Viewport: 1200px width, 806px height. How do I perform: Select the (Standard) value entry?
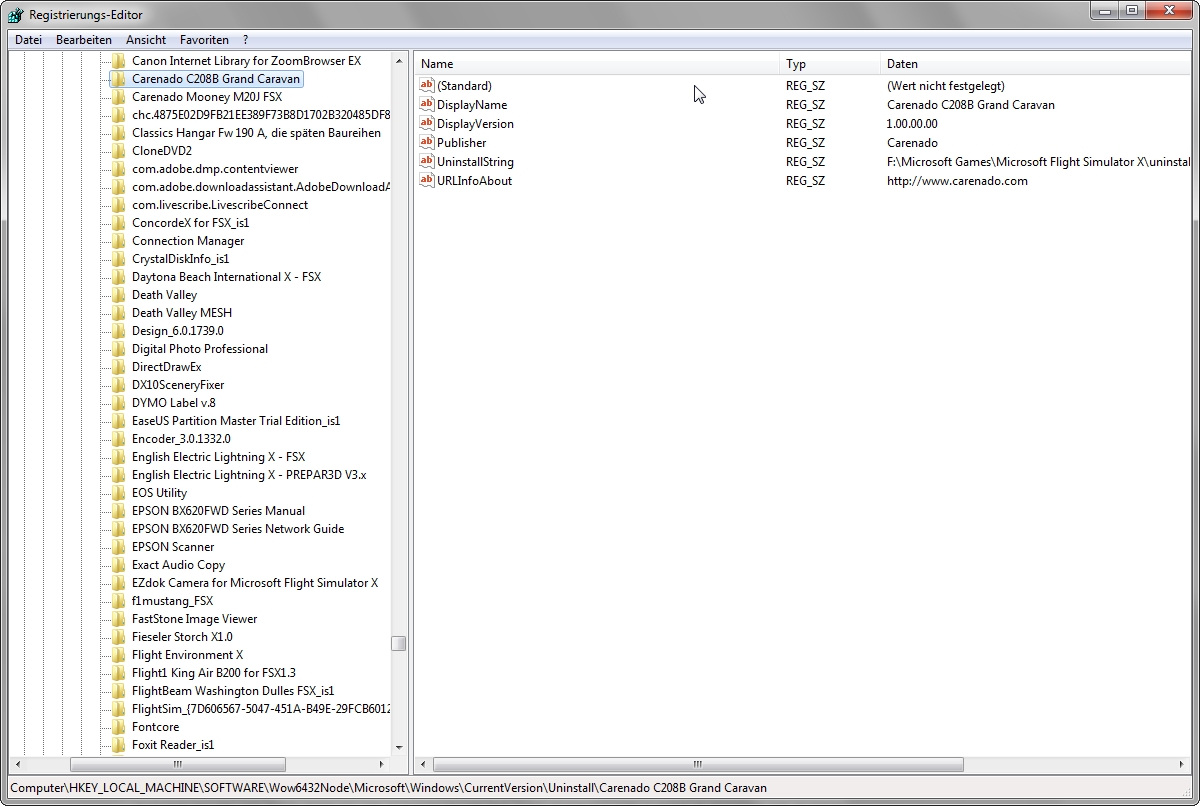coord(464,86)
